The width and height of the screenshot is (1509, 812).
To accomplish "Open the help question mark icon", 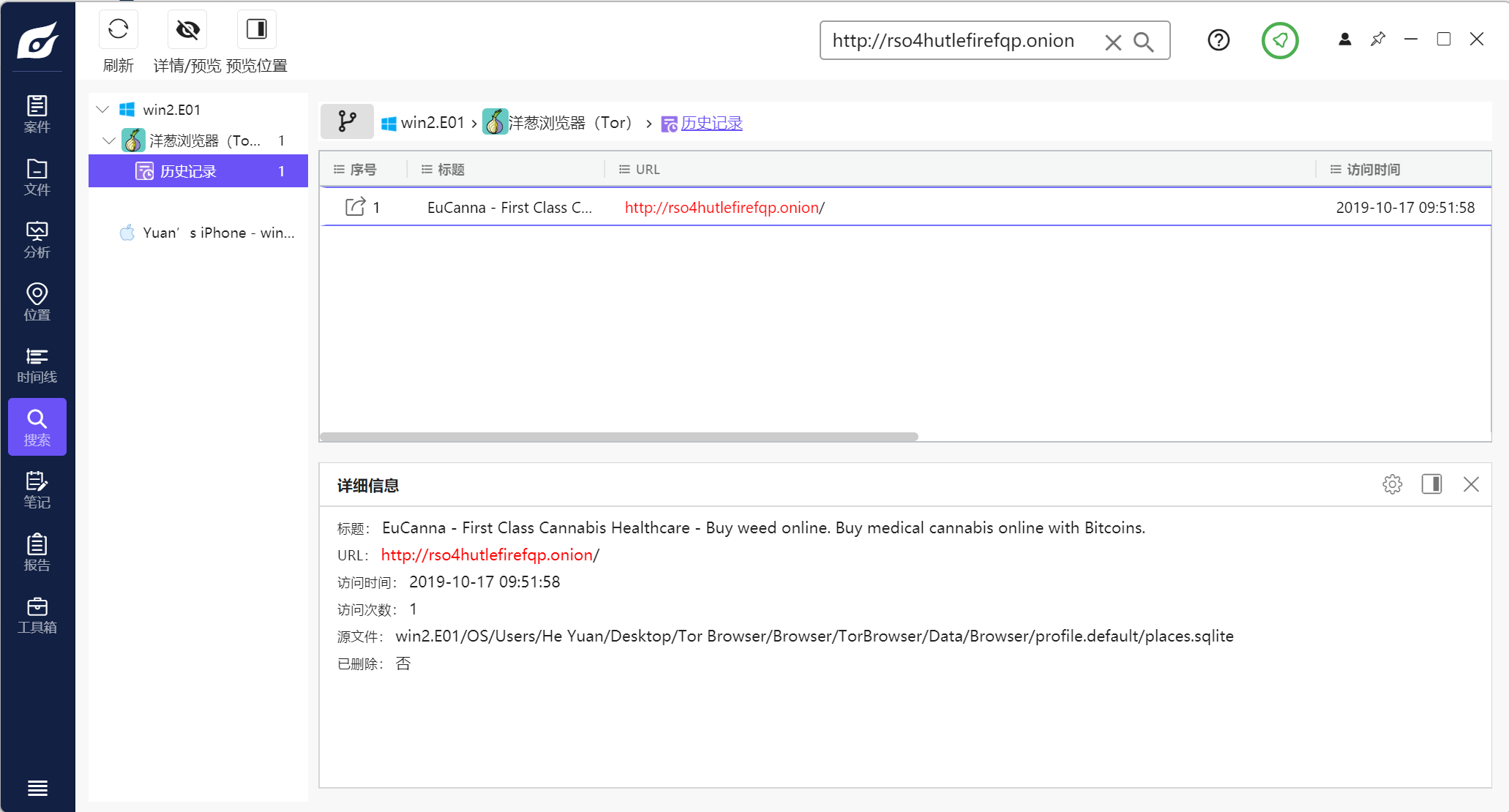I will 1218,40.
